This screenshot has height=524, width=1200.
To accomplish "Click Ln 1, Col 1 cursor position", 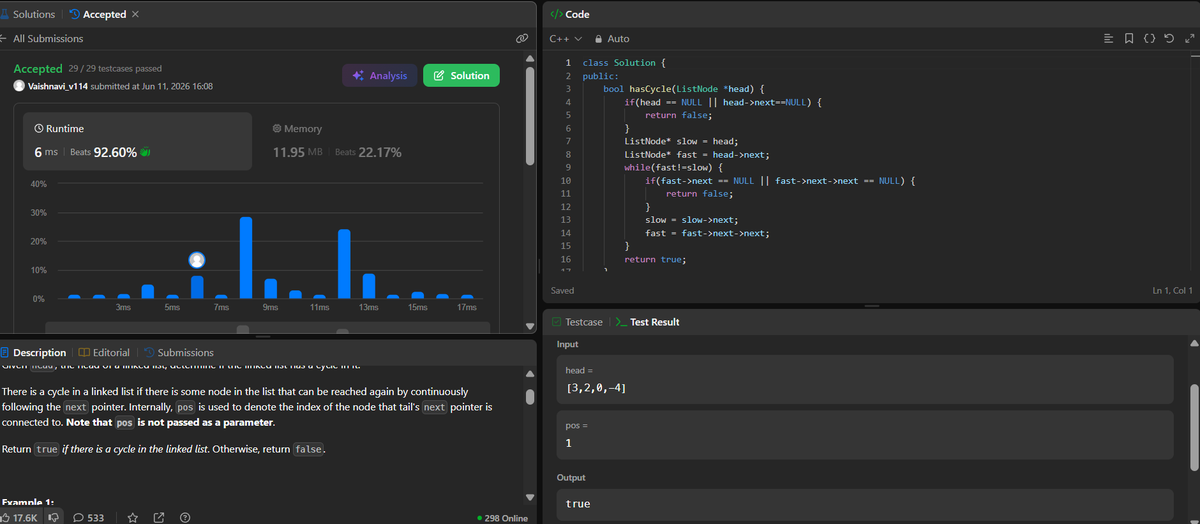I will pos(1172,290).
